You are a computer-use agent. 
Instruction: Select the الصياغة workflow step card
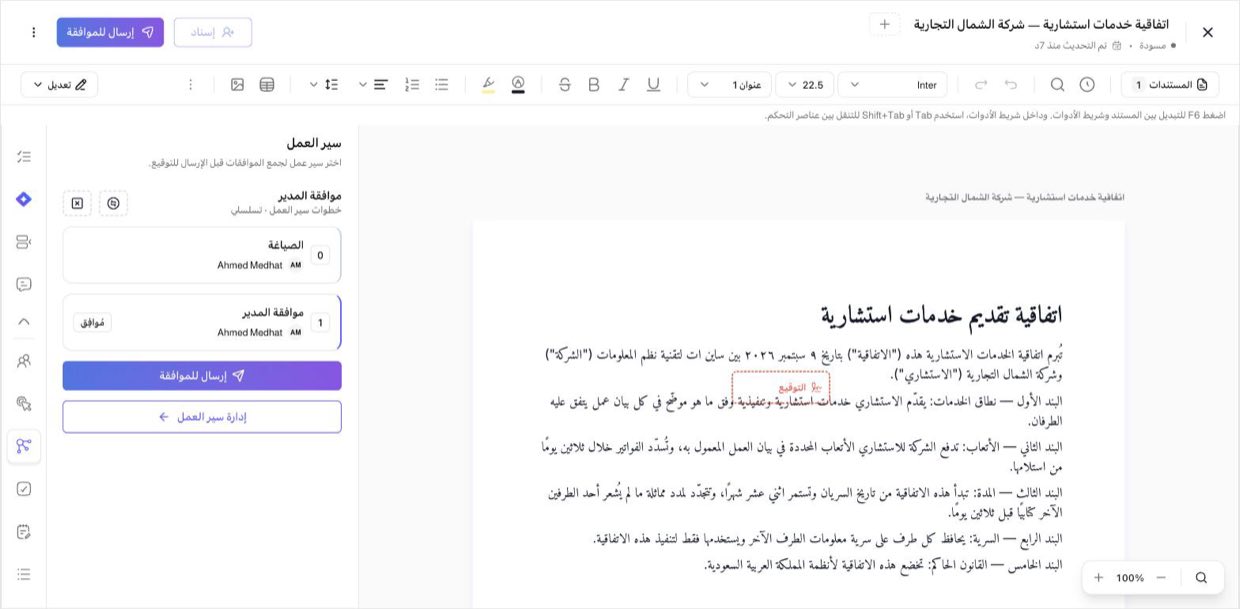[202, 255]
